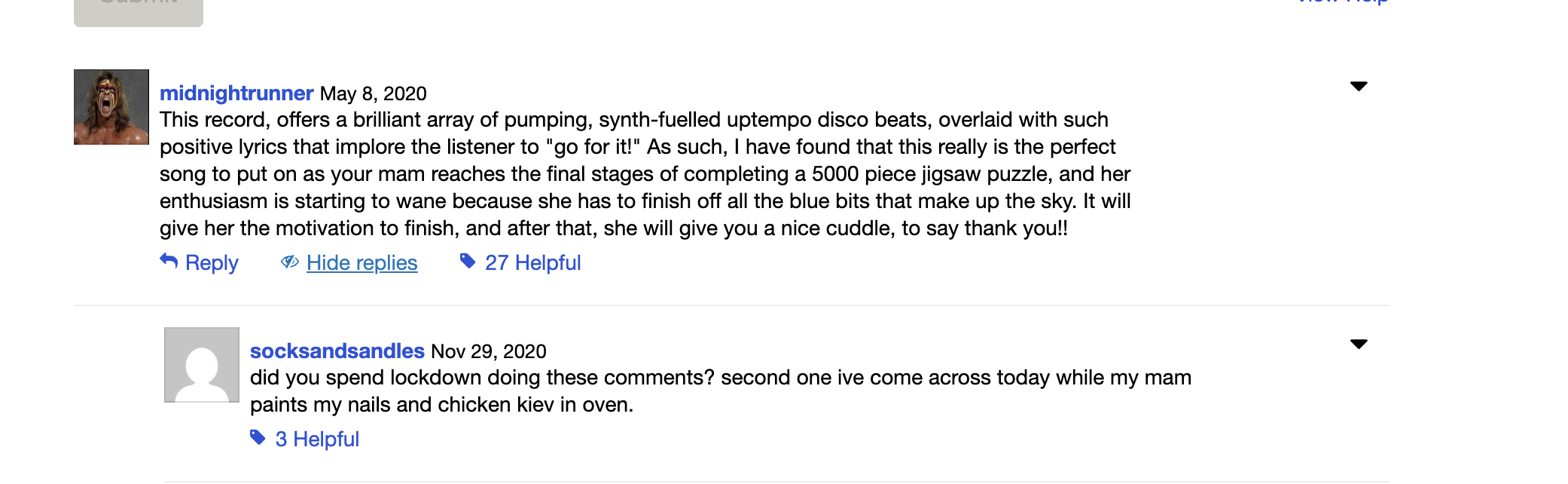Open midnightrunner's wrestler avatar image

click(111, 107)
